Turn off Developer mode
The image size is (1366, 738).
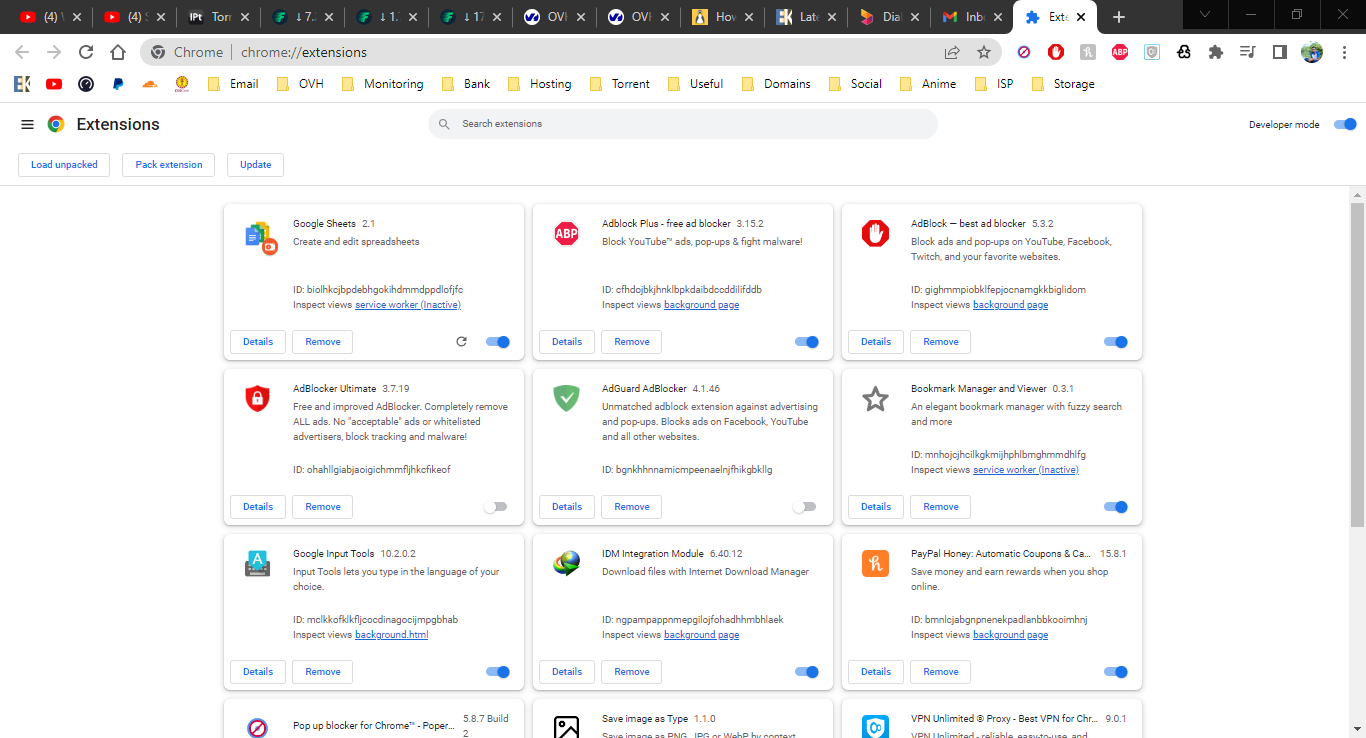tap(1345, 124)
